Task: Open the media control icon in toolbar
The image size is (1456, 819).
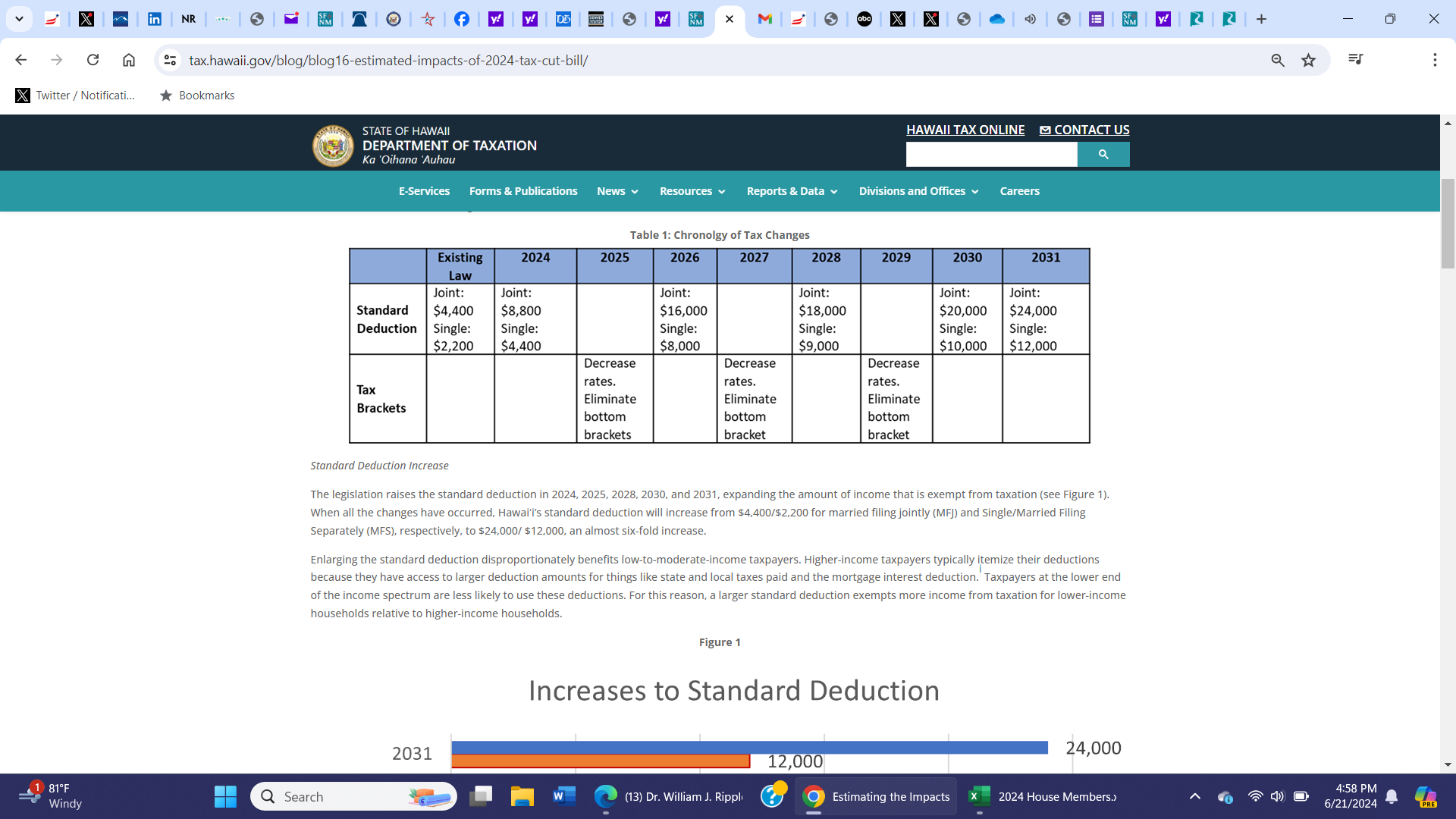Action: pyautogui.click(x=1356, y=59)
